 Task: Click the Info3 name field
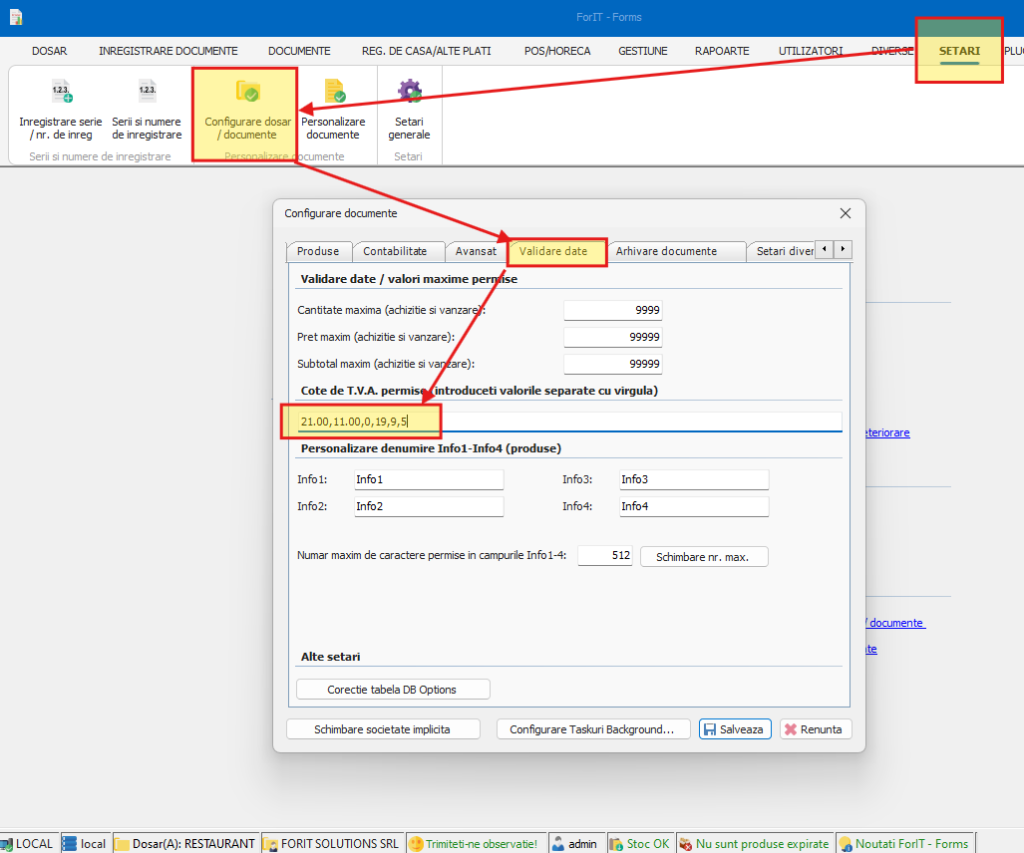click(x=694, y=479)
